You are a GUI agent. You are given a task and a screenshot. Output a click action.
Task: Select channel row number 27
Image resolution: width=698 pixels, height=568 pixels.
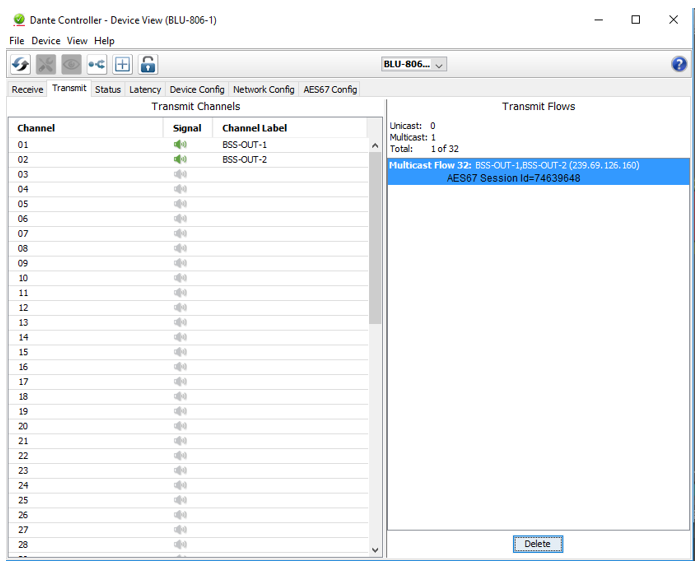click(23, 530)
